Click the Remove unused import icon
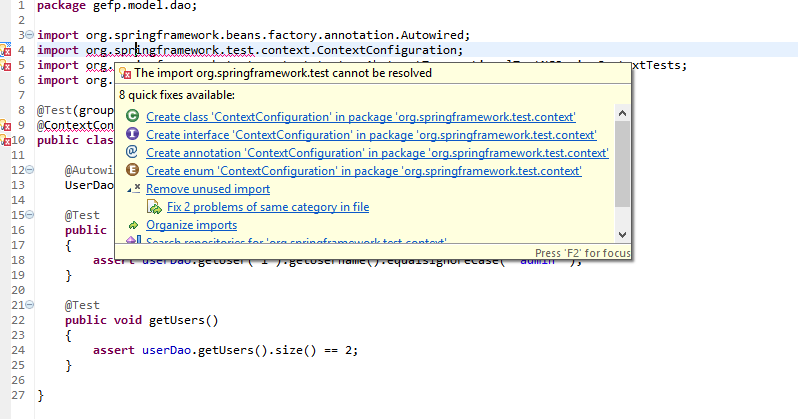 [x=134, y=189]
